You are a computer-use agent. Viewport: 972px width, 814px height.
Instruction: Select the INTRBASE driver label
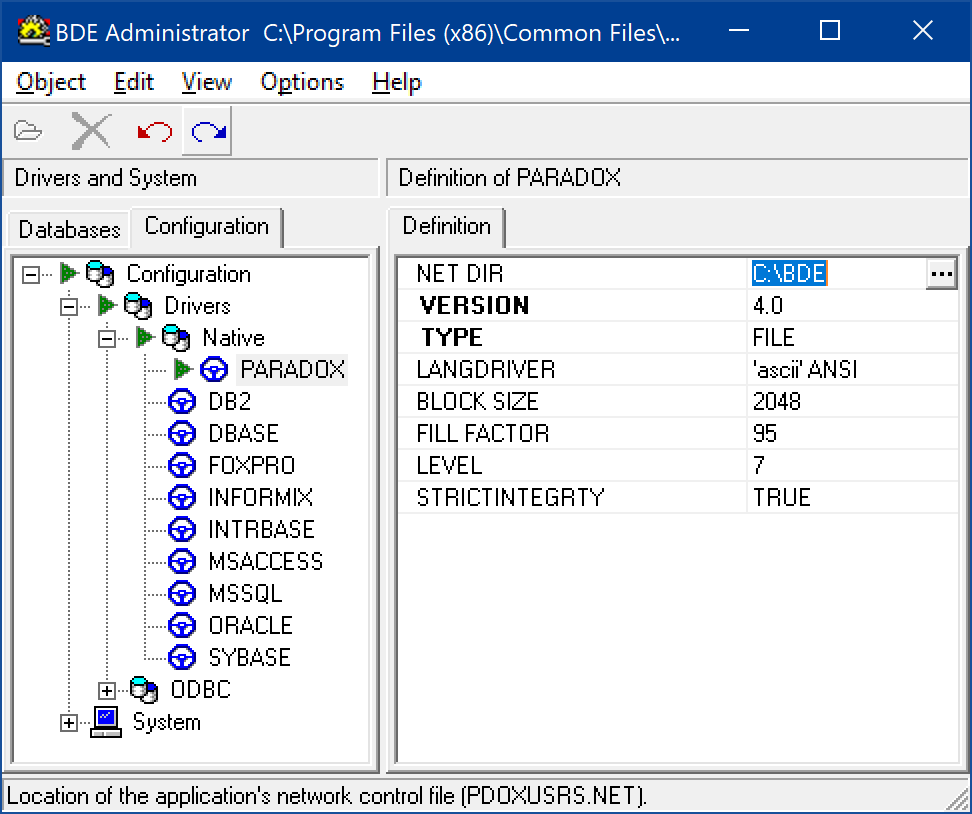262,529
